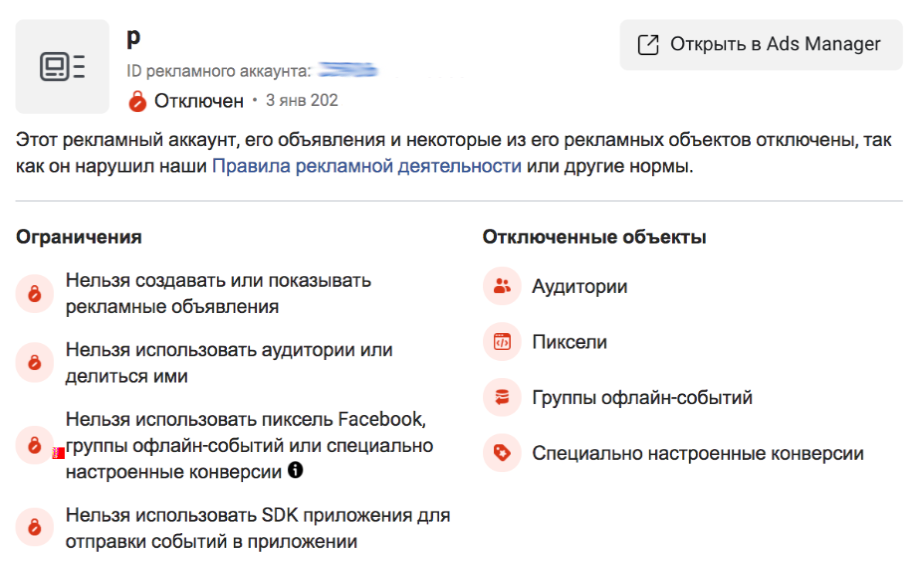Click the offline event groups icon
This screenshot has width=915, height=567.
coord(502,398)
